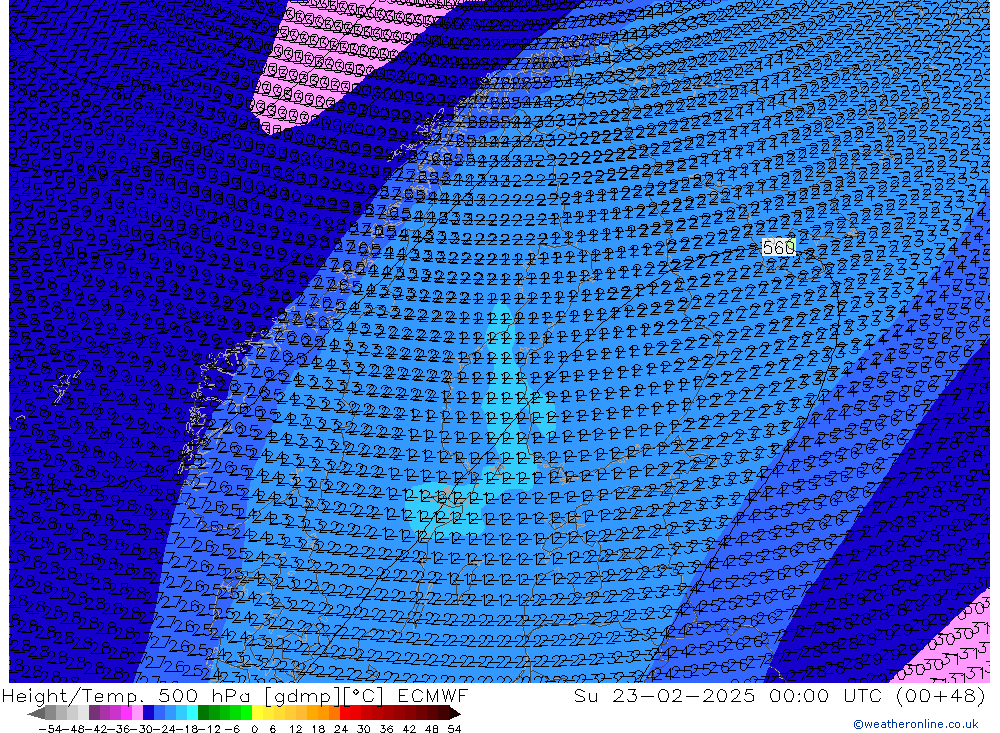
Task: Pick the yellow legend swatch above 0
Action: click(x=257, y=713)
